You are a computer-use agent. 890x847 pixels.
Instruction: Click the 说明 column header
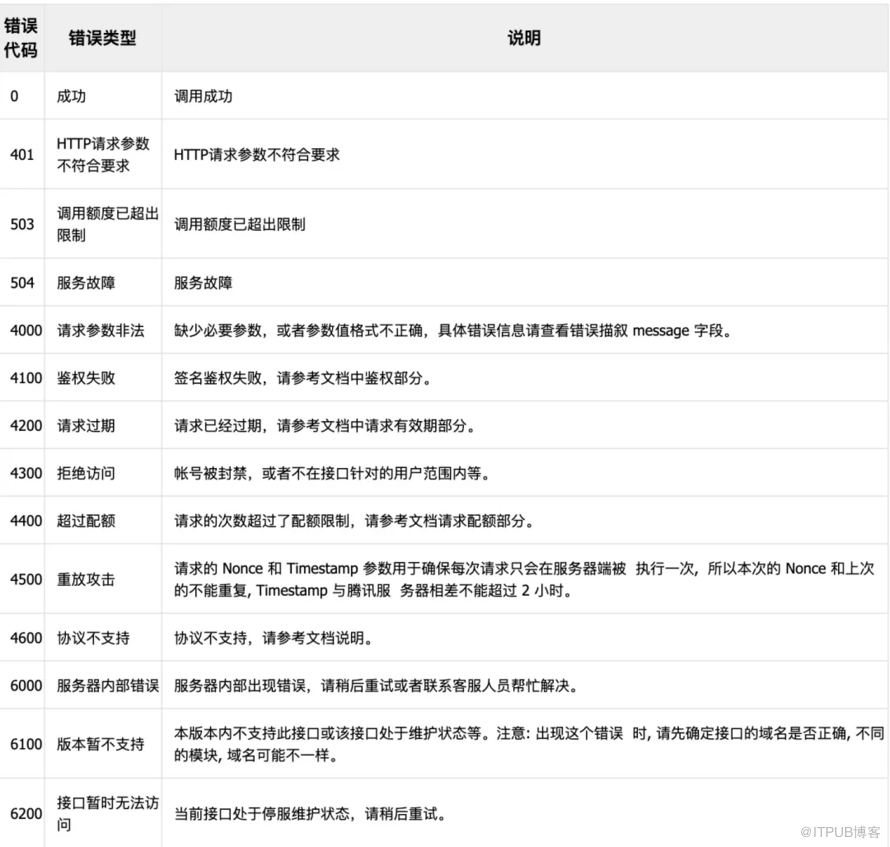(524, 38)
